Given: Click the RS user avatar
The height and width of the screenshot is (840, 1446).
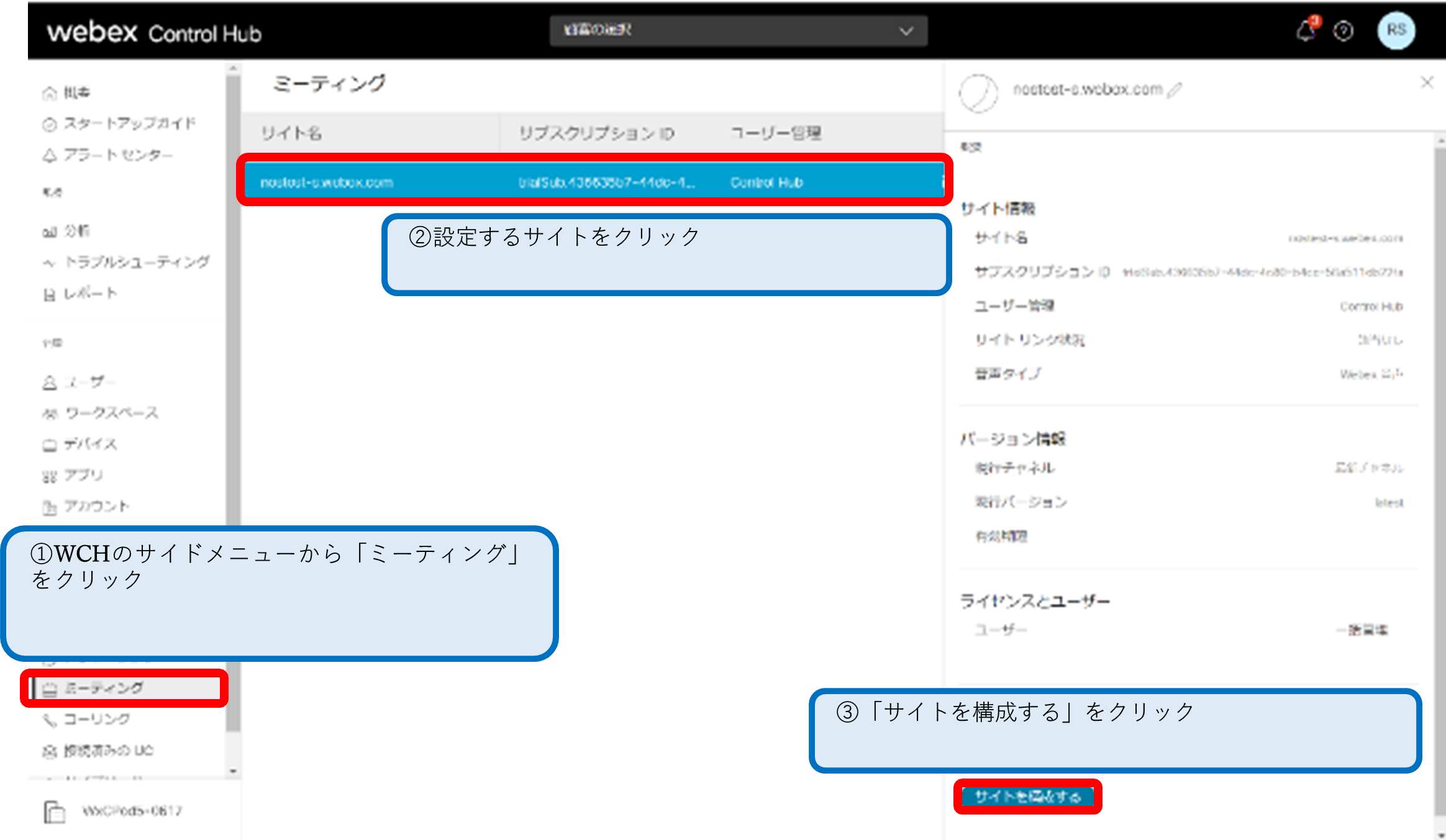Looking at the screenshot, I should coord(1396,30).
